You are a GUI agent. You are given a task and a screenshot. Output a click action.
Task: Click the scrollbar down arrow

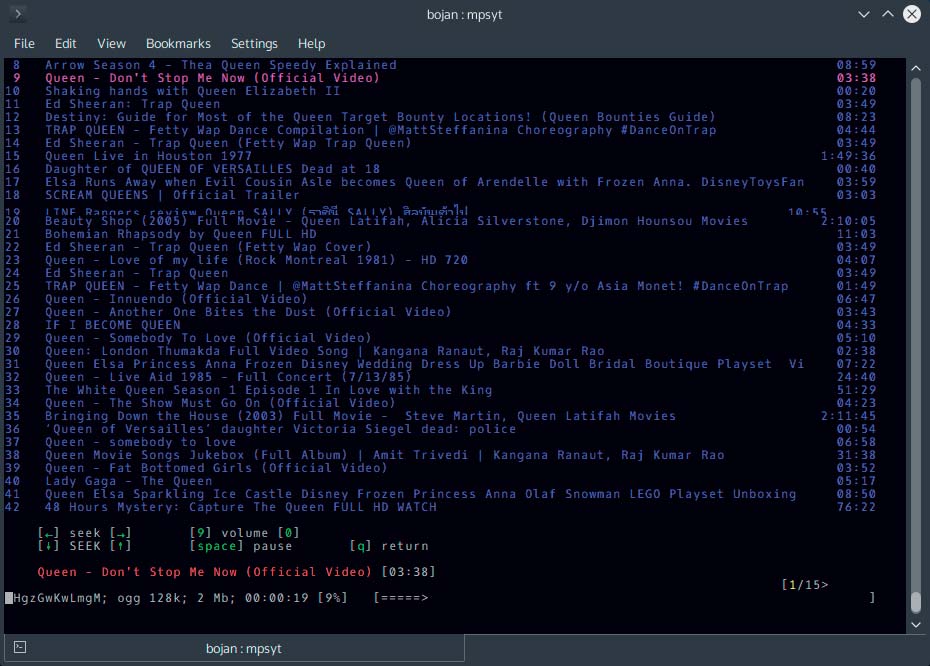click(916, 624)
